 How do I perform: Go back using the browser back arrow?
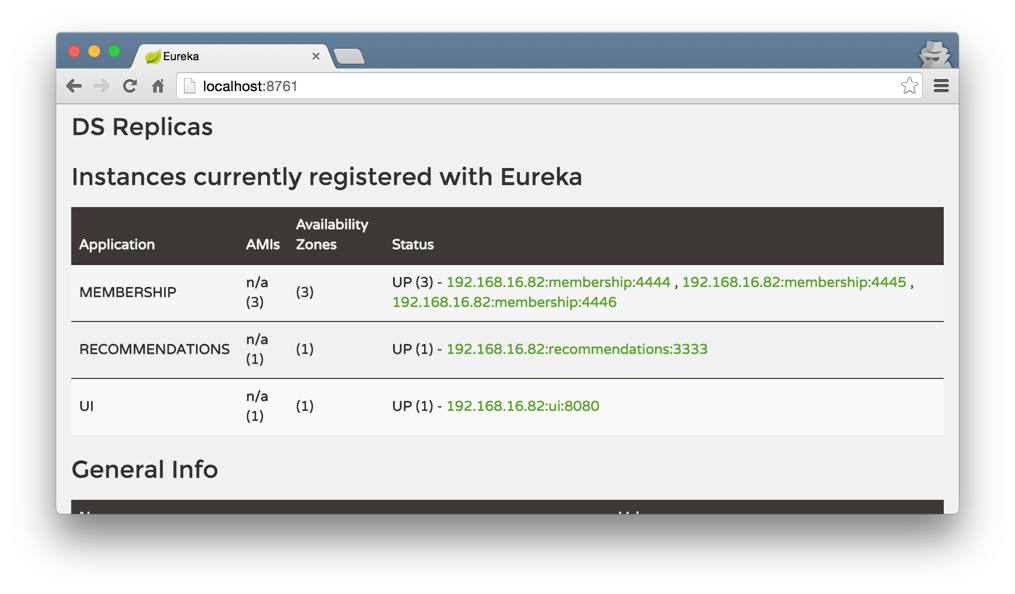(74, 86)
